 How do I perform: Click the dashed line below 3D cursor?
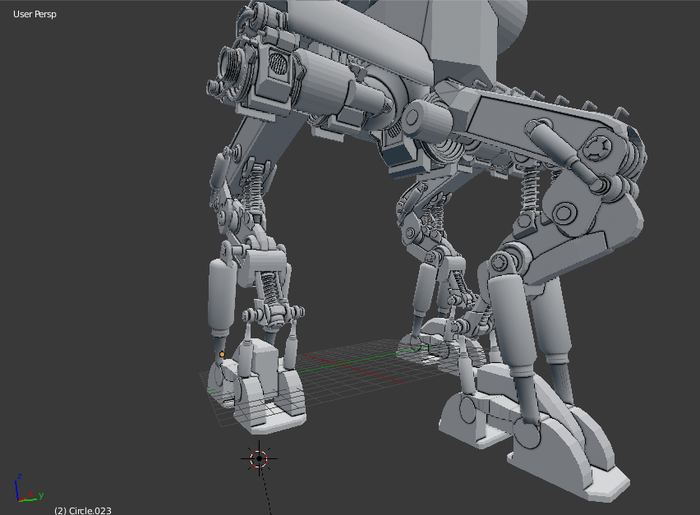coord(266,495)
